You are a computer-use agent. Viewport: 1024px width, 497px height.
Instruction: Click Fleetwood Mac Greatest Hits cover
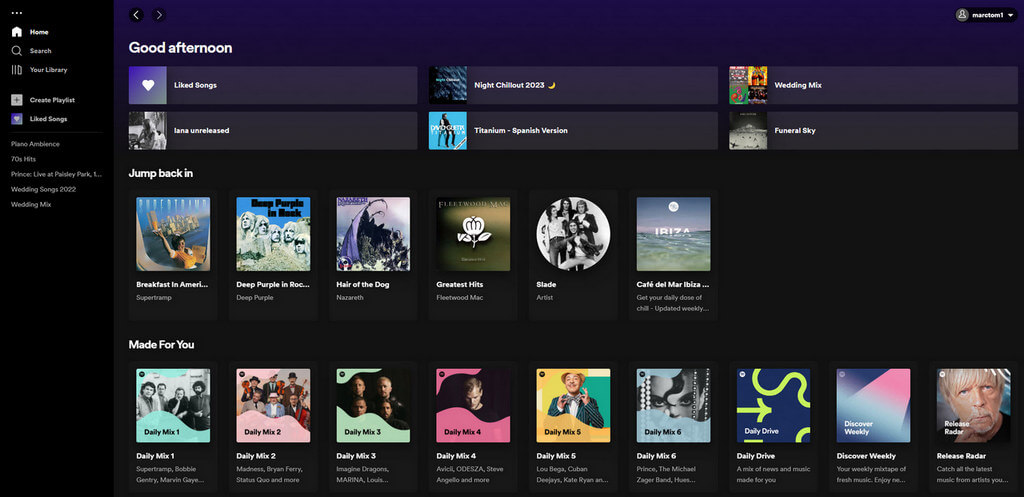coord(473,234)
